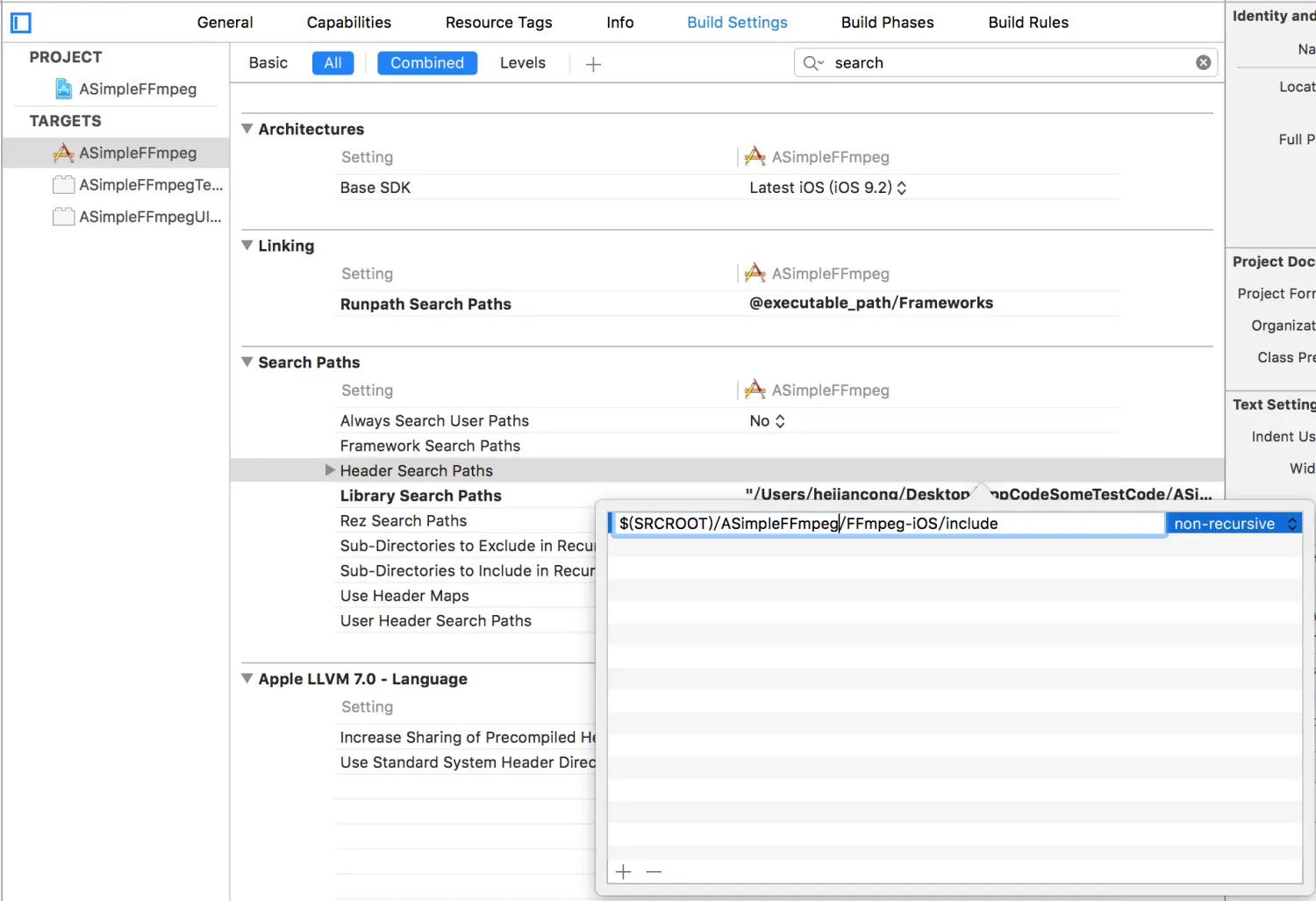Click the @executable_path/Frameworks value
1316x901 pixels.
[x=871, y=304]
